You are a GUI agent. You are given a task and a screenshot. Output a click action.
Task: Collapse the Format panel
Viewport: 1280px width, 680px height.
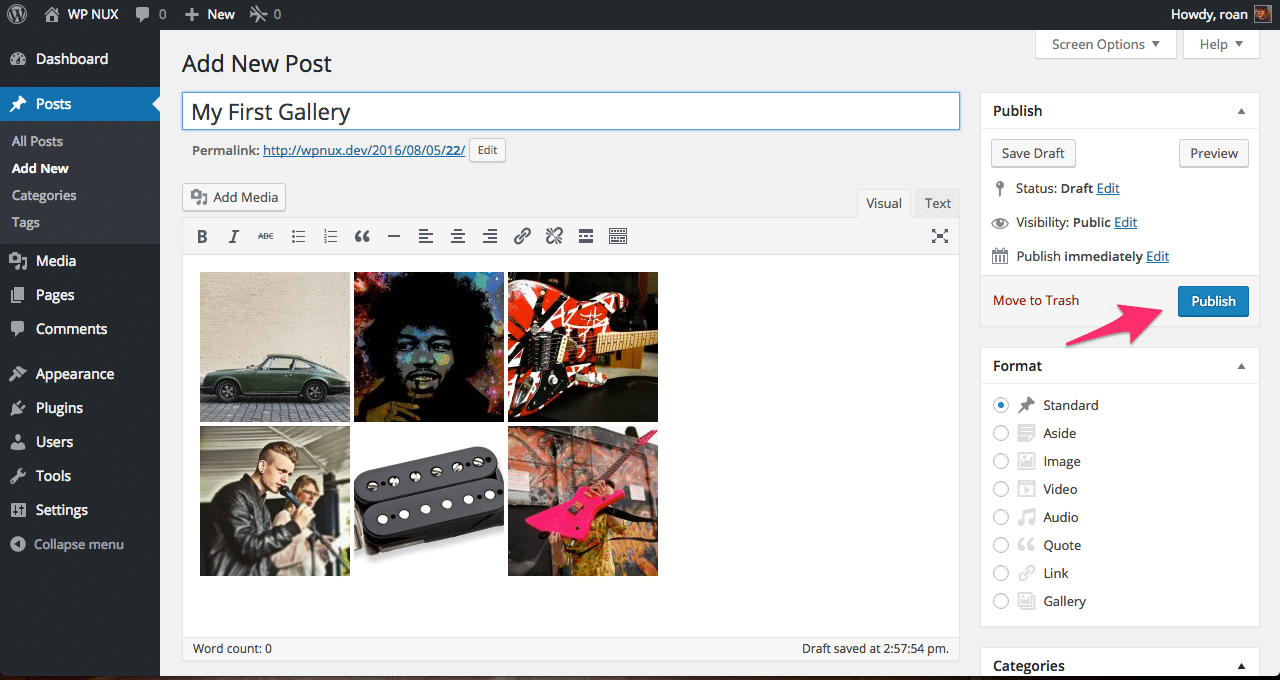tap(1241, 366)
